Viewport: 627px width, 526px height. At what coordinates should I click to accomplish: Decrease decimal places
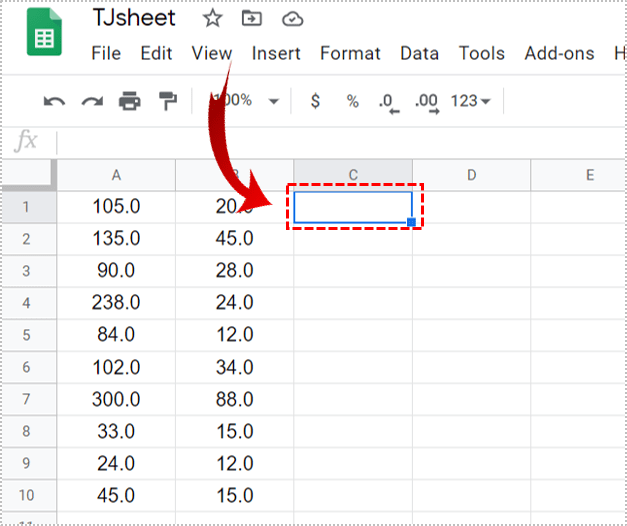point(388,102)
